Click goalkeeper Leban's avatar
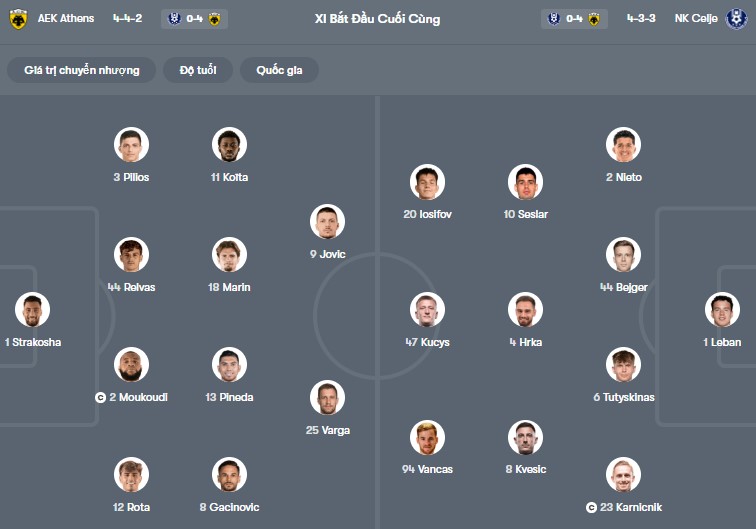The height and width of the screenshot is (529, 756). coord(721,310)
